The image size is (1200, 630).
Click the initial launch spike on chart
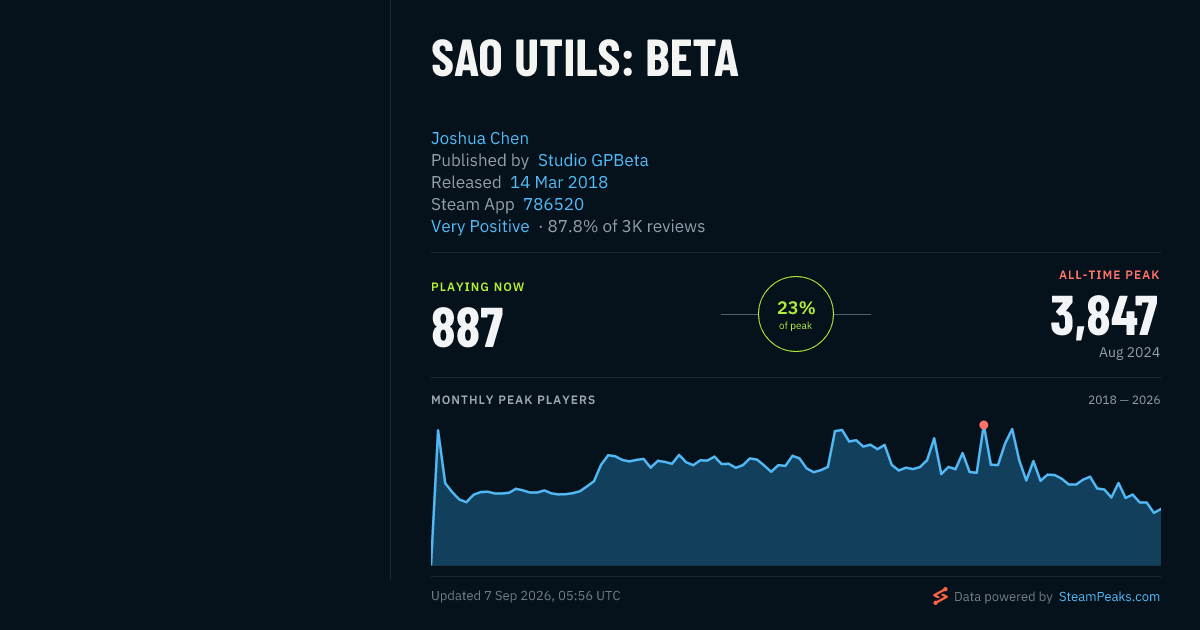tap(438, 431)
